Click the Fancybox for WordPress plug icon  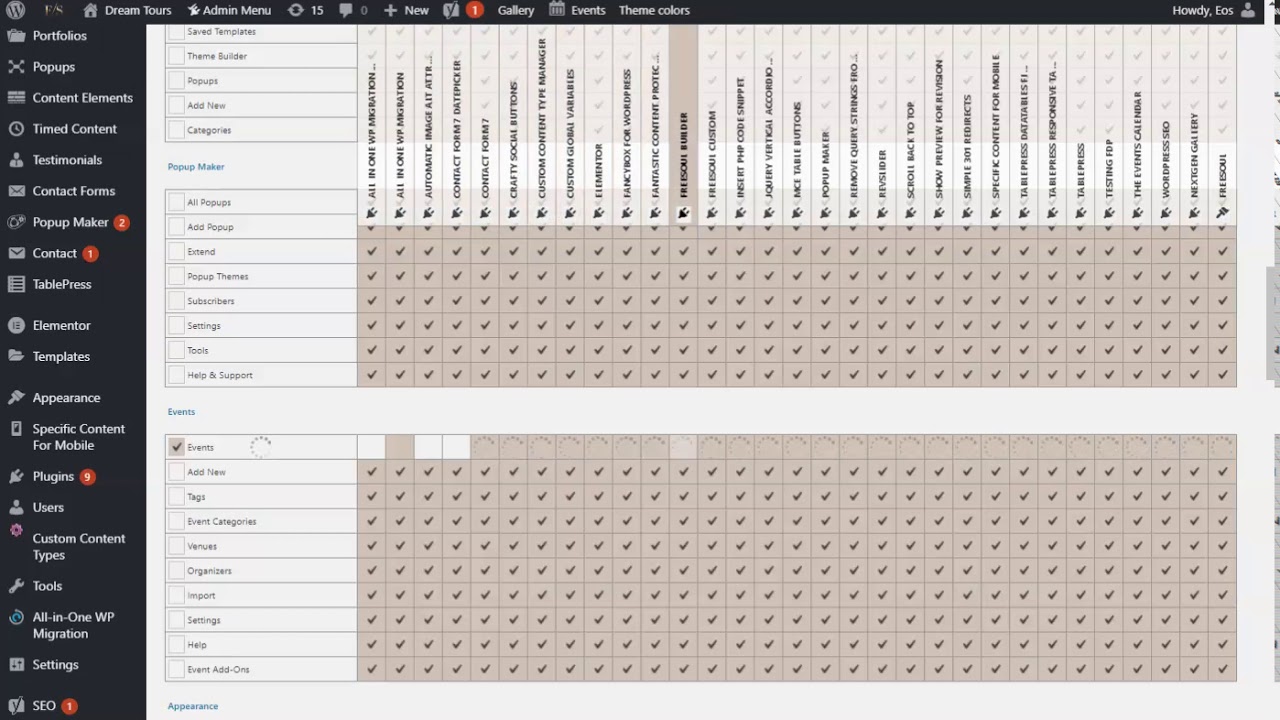[x=627, y=213]
